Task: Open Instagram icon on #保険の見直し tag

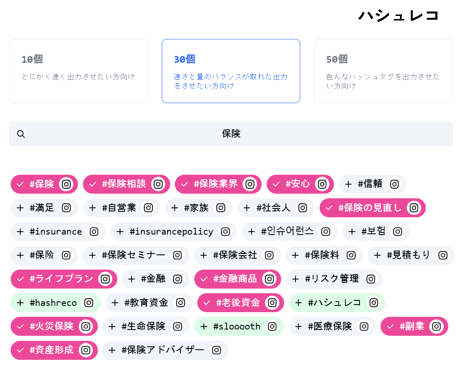Action: (414, 208)
